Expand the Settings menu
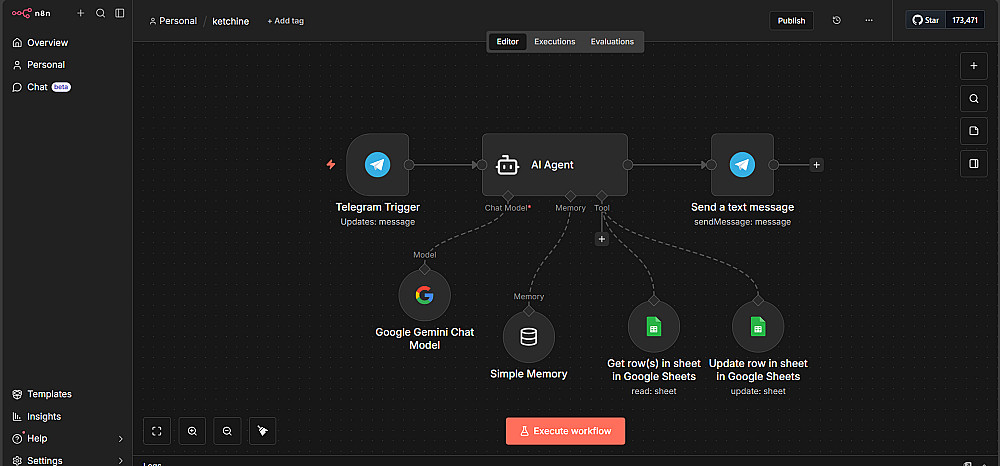 coord(66,460)
